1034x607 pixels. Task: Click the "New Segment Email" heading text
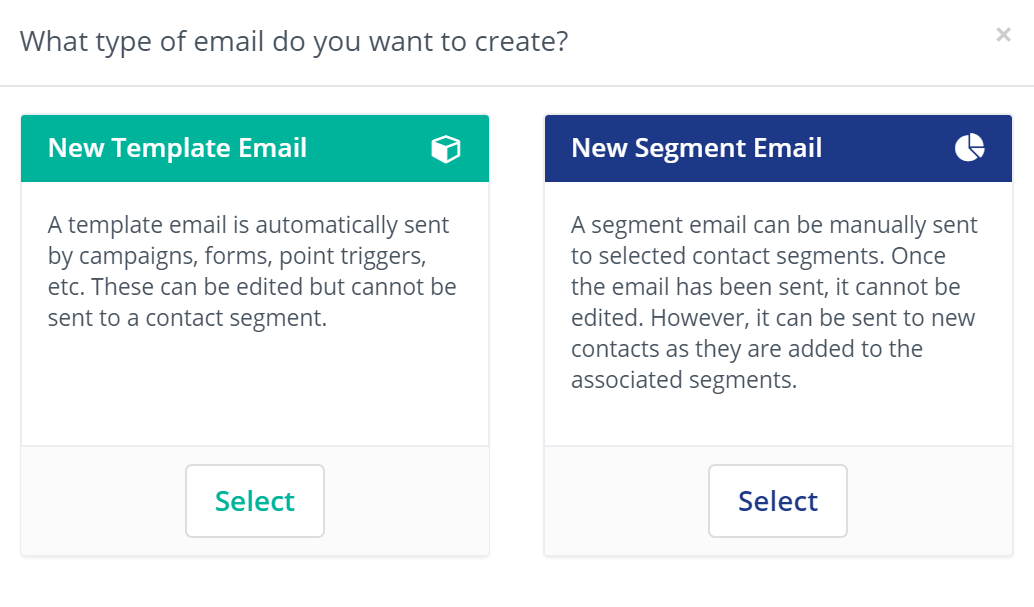click(x=696, y=148)
